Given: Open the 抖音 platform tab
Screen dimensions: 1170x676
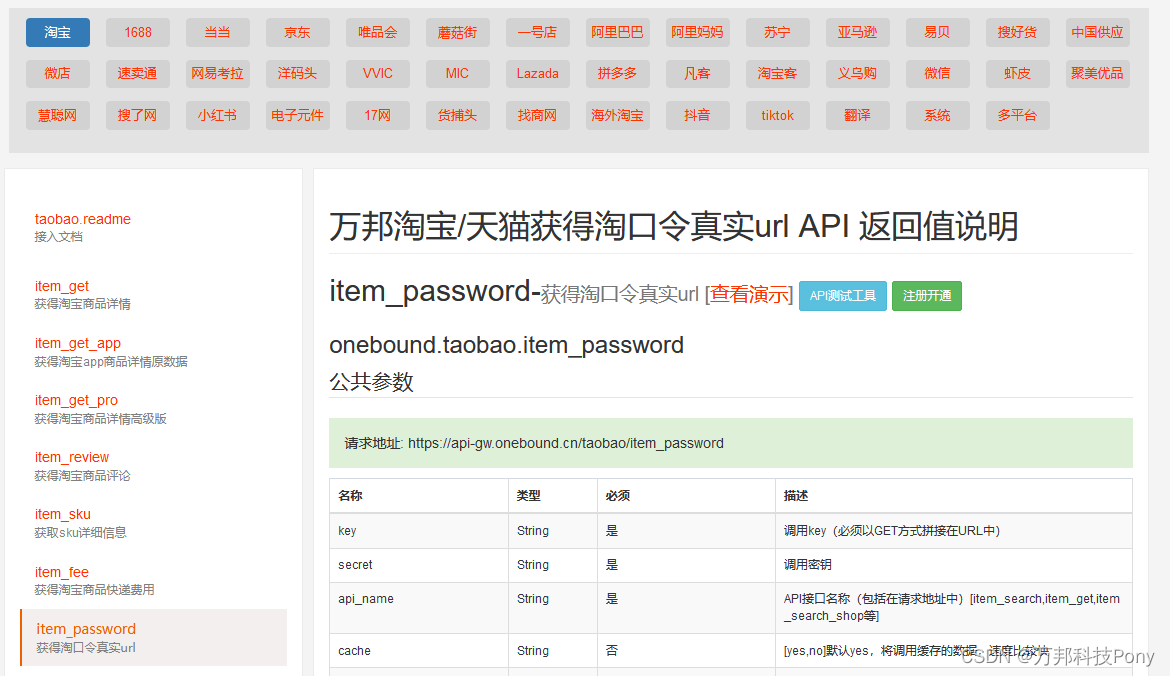Looking at the screenshot, I should (697, 115).
